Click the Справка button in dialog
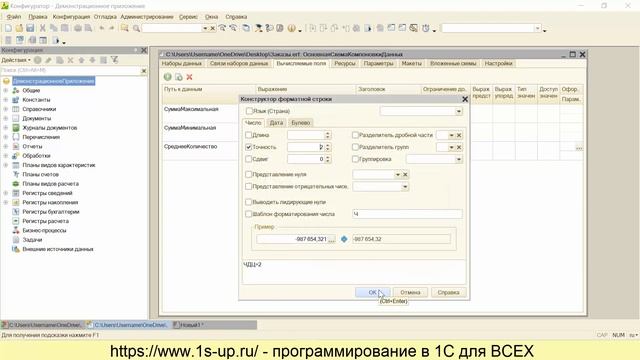This screenshot has height=360, width=640. pos(448,292)
